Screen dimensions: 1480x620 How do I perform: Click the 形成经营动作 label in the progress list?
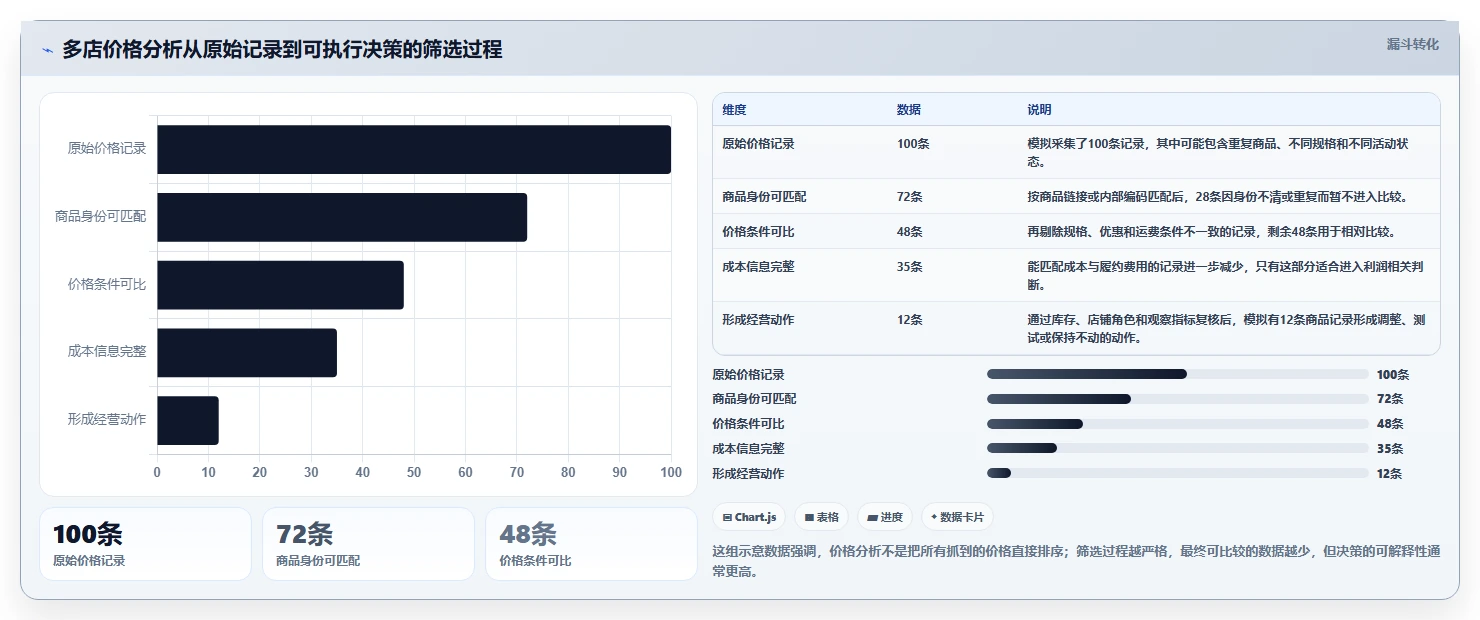(748, 474)
